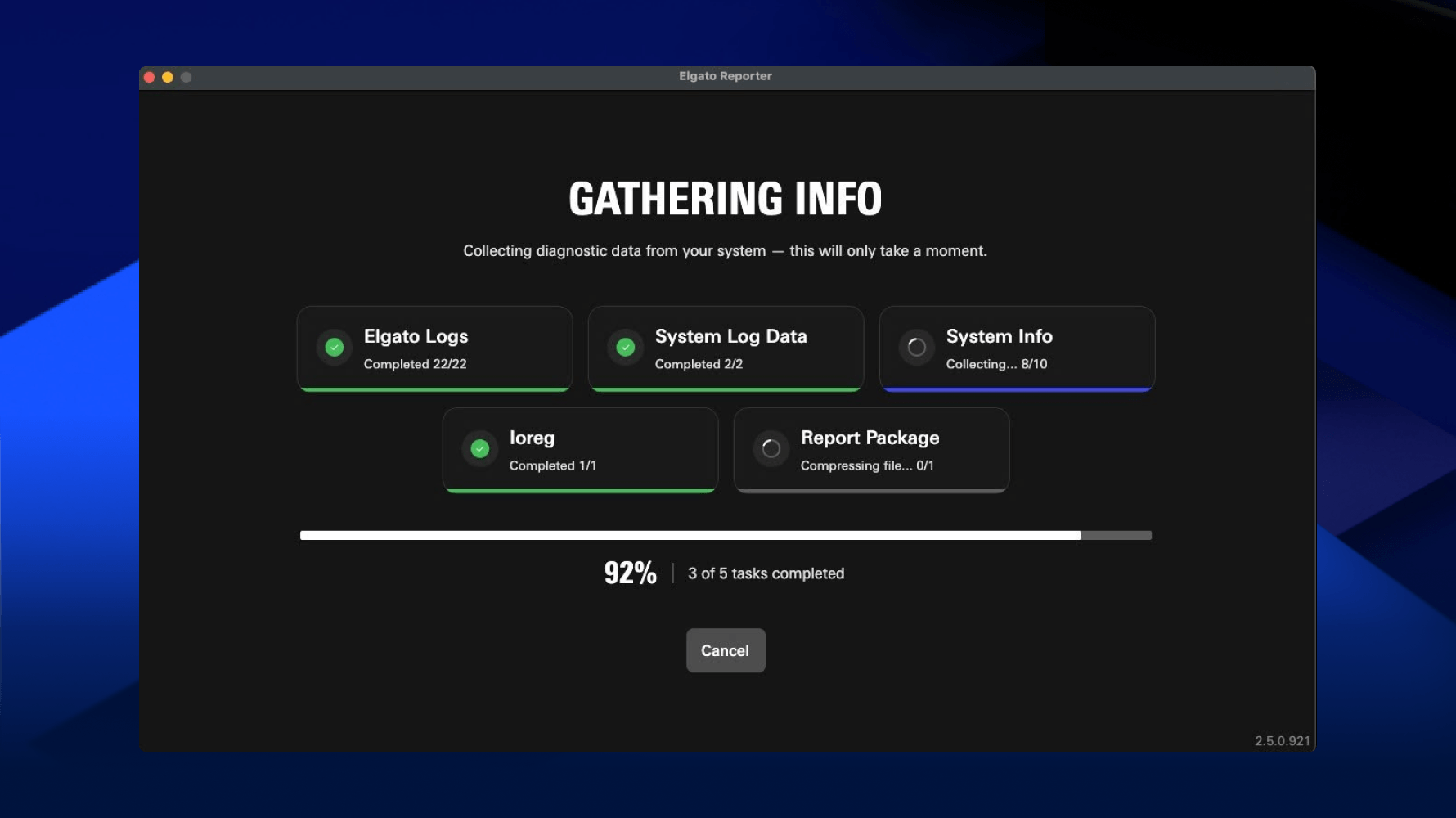
Task: Select the Report Package card title
Action: coord(870,438)
